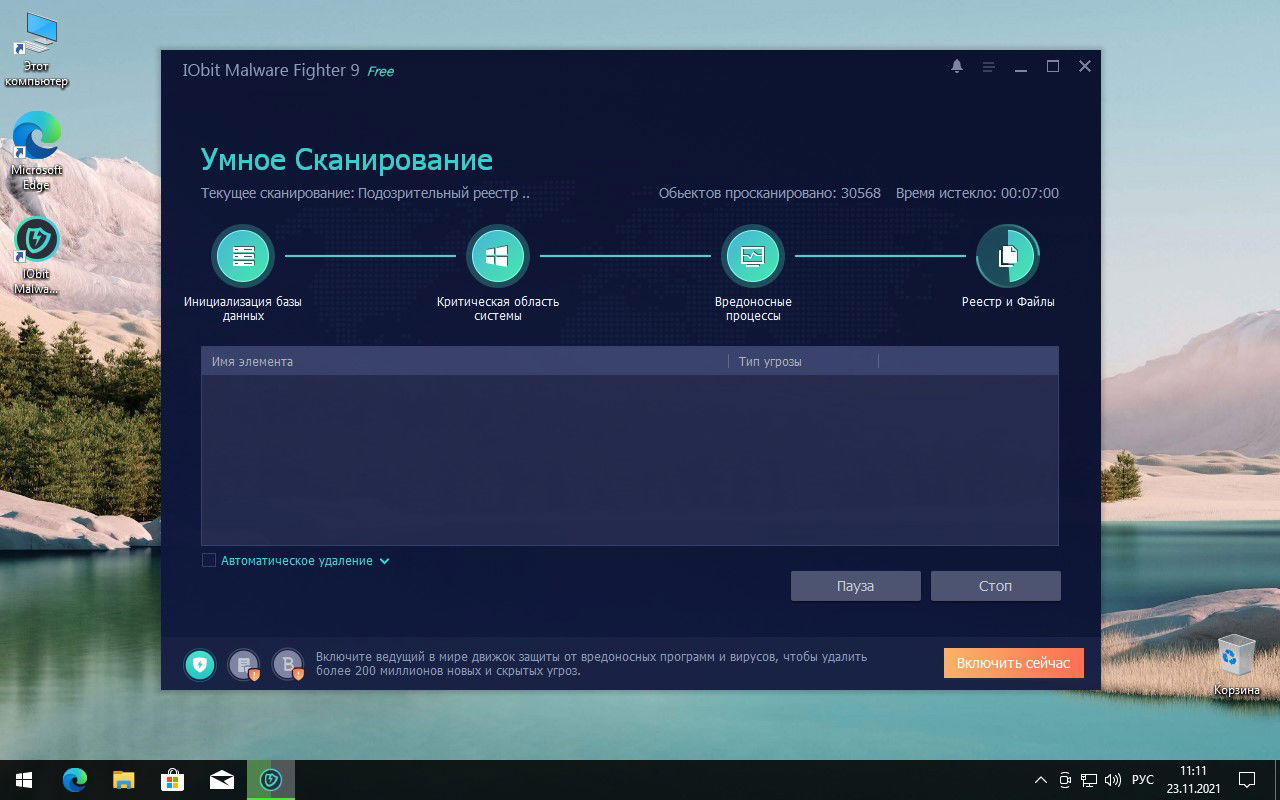The image size is (1280, 800).
Task: Click the volume speaker tray icon
Action: click(1114, 780)
